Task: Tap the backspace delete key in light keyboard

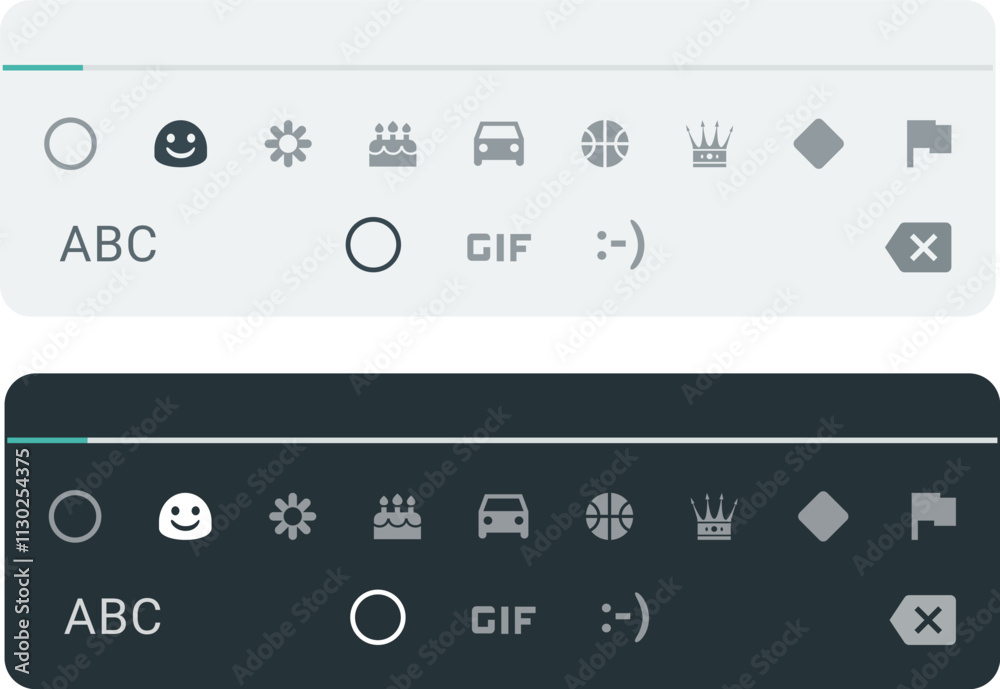Action: [918, 248]
